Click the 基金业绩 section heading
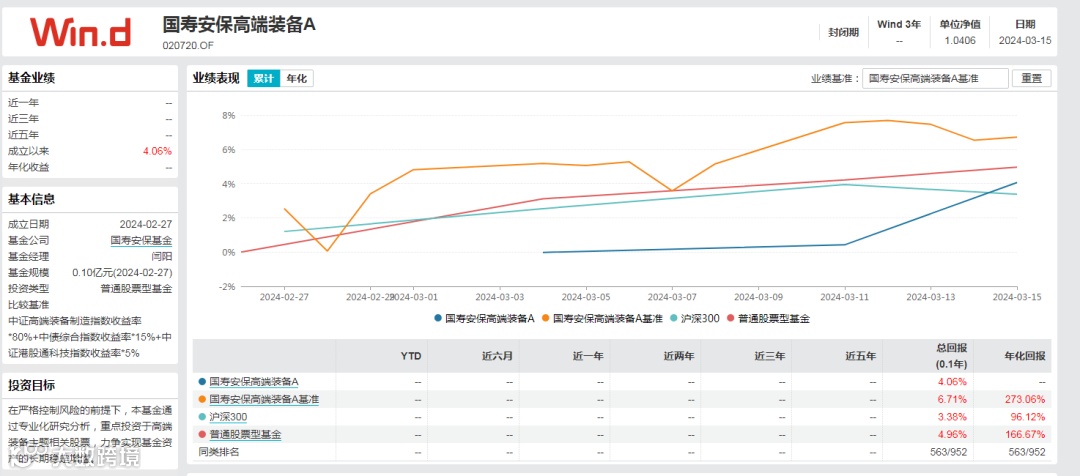 pyautogui.click(x=31, y=78)
